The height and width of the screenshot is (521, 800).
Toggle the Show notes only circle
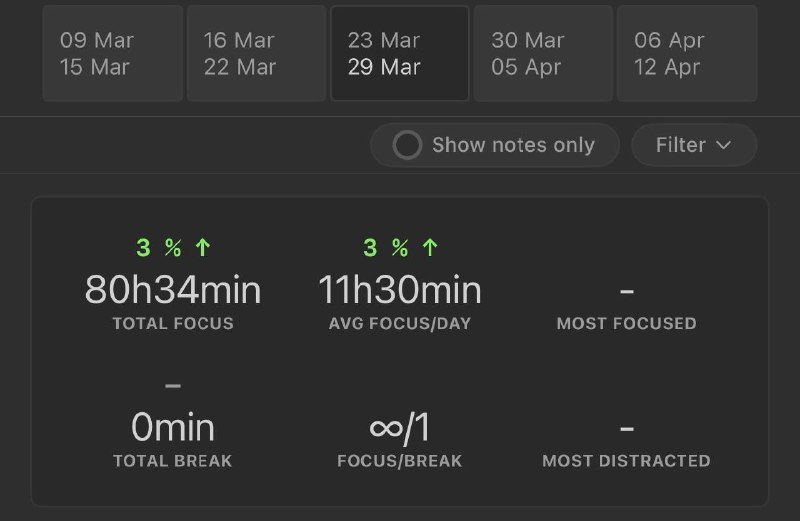[x=407, y=145]
